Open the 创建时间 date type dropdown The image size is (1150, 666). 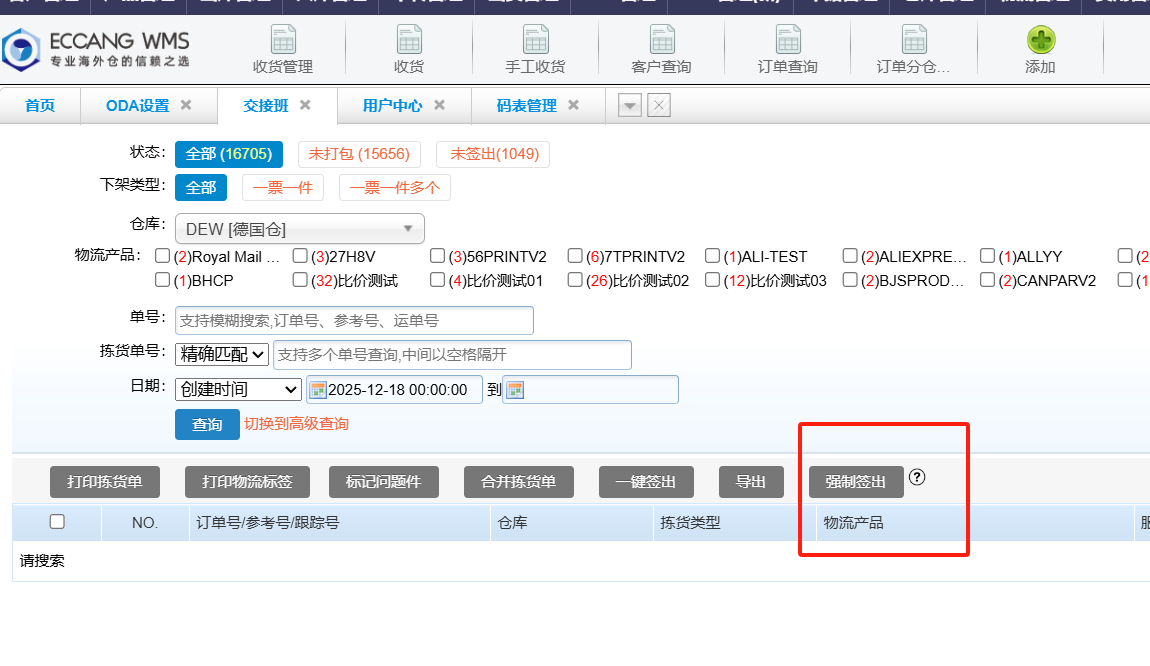238,389
